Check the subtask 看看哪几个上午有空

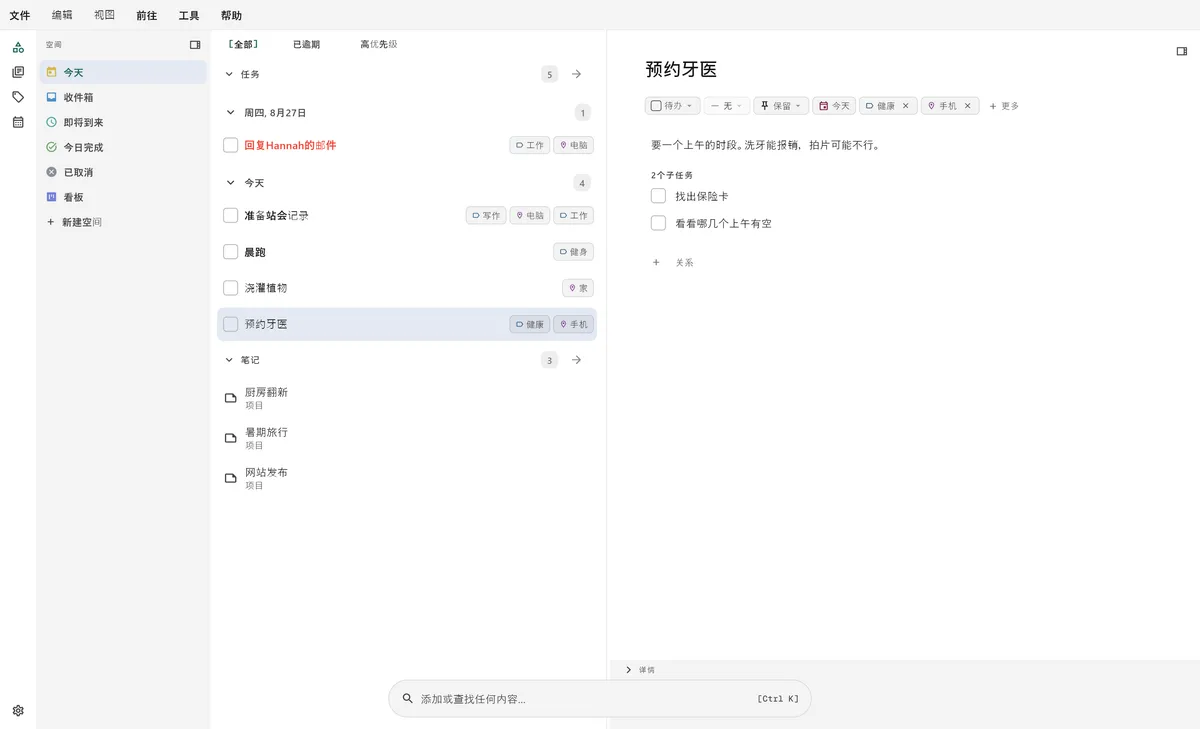tap(658, 223)
